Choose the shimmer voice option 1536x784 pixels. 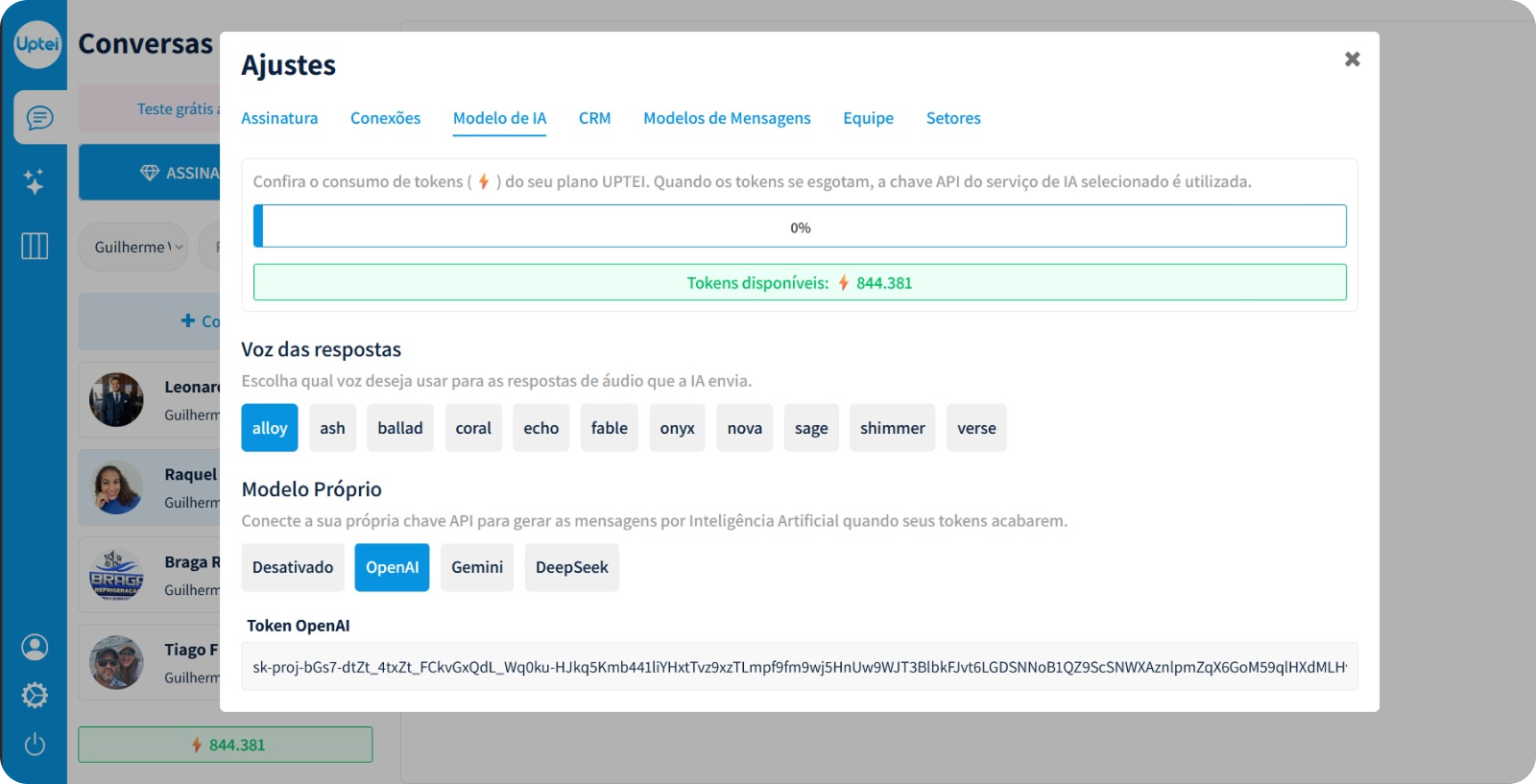tap(892, 428)
